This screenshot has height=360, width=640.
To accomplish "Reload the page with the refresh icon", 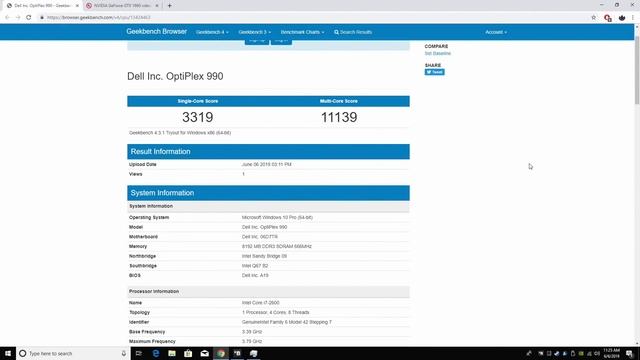I will click(x=29, y=18).
